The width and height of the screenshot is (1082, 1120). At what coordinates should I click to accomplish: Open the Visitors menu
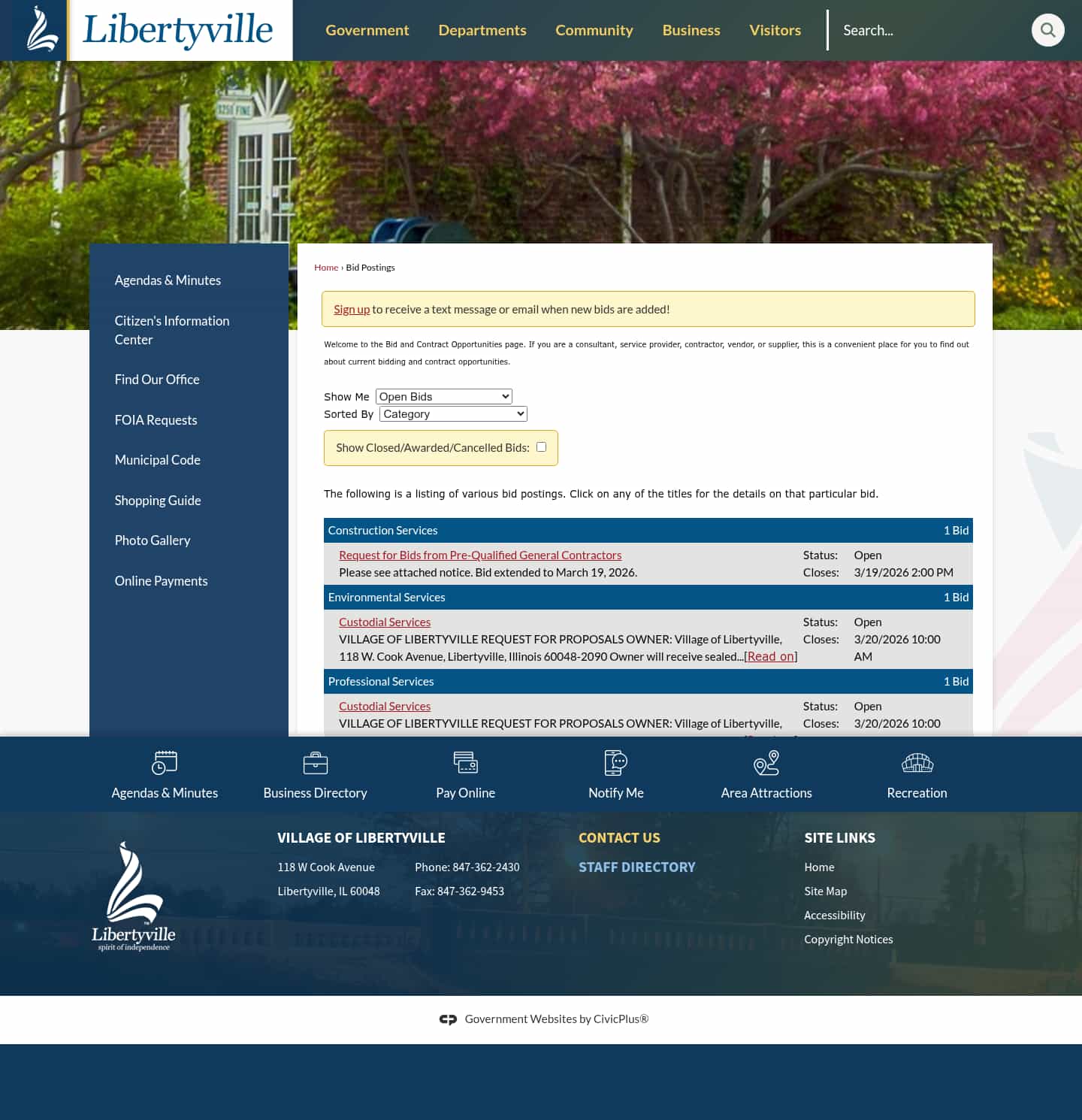[x=775, y=30]
